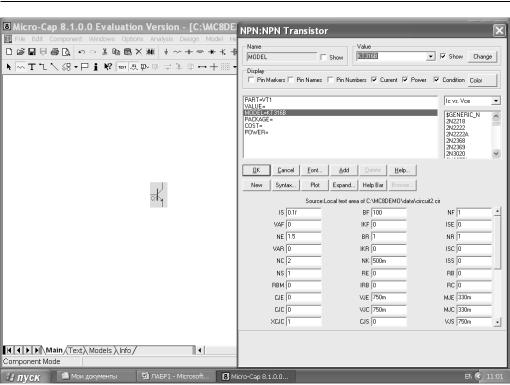Select 2N2222A in the model list
This screenshot has height=385, width=510.
(457, 134)
